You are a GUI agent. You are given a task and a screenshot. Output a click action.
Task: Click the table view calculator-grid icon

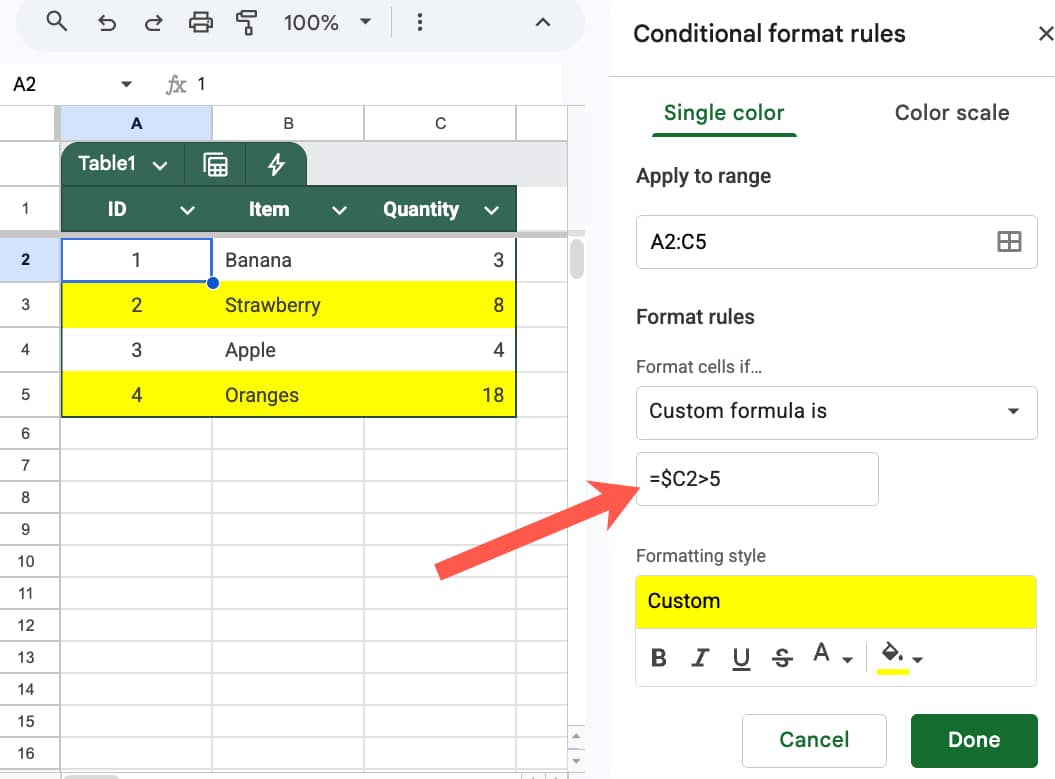point(215,164)
